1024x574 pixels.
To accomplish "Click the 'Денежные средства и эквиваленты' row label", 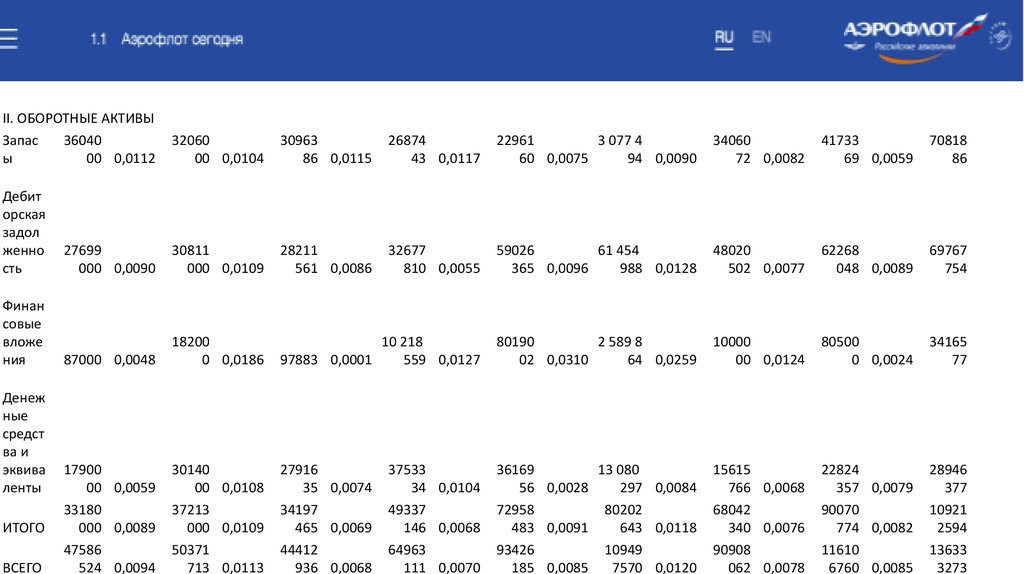I will click(24, 442).
